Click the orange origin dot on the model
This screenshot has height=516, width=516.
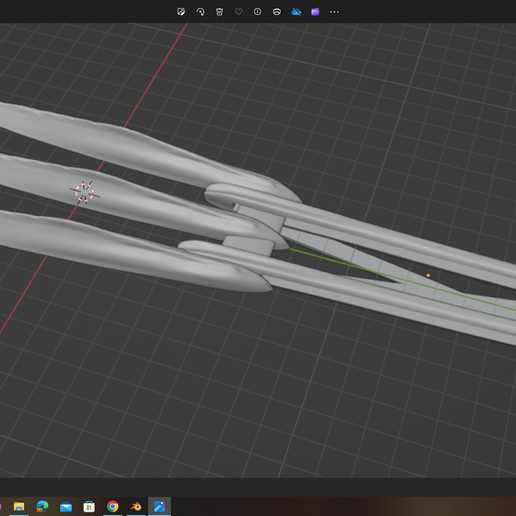click(x=428, y=275)
